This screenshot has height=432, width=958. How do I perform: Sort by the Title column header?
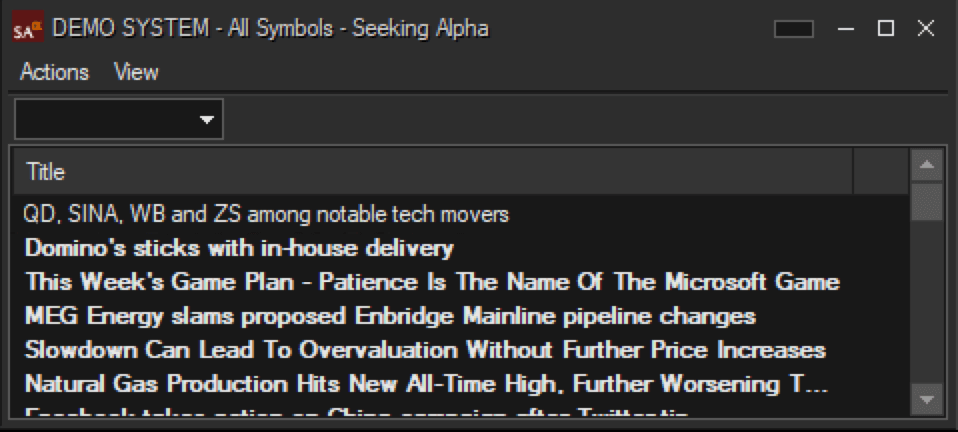click(433, 172)
